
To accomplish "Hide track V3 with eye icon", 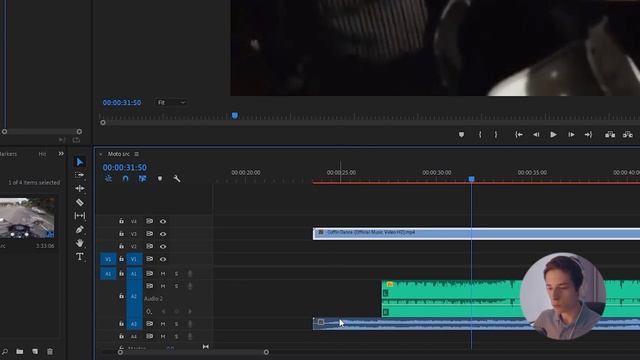I will point(163,234).
